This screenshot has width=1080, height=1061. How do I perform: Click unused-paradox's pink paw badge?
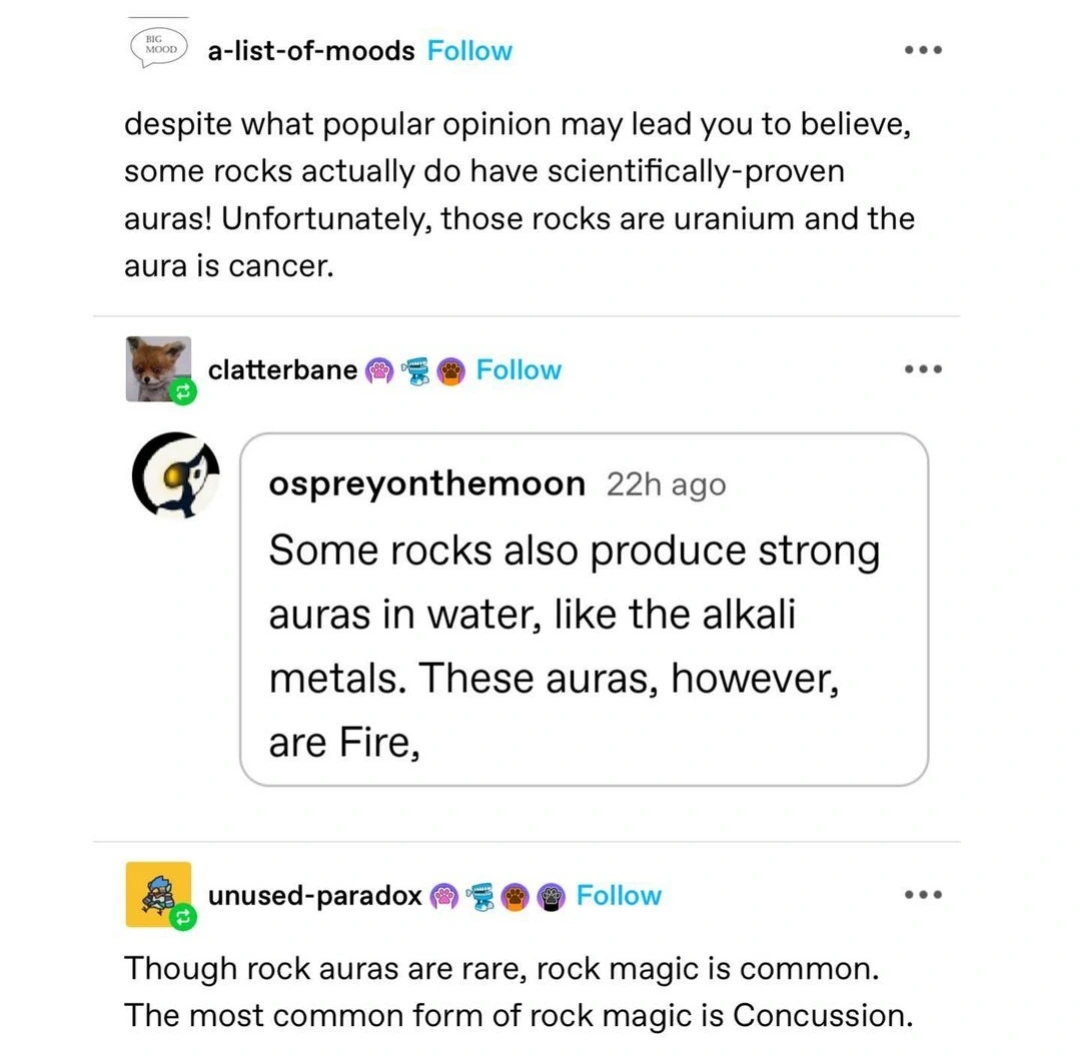pos(443,896)
